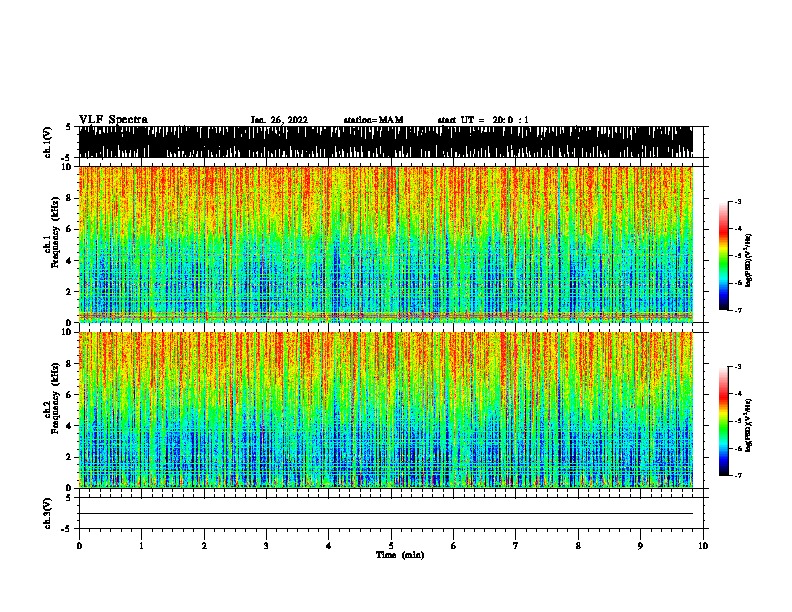Click the ch.1 color scale bar
792x612 pixels.
point(723,256)
